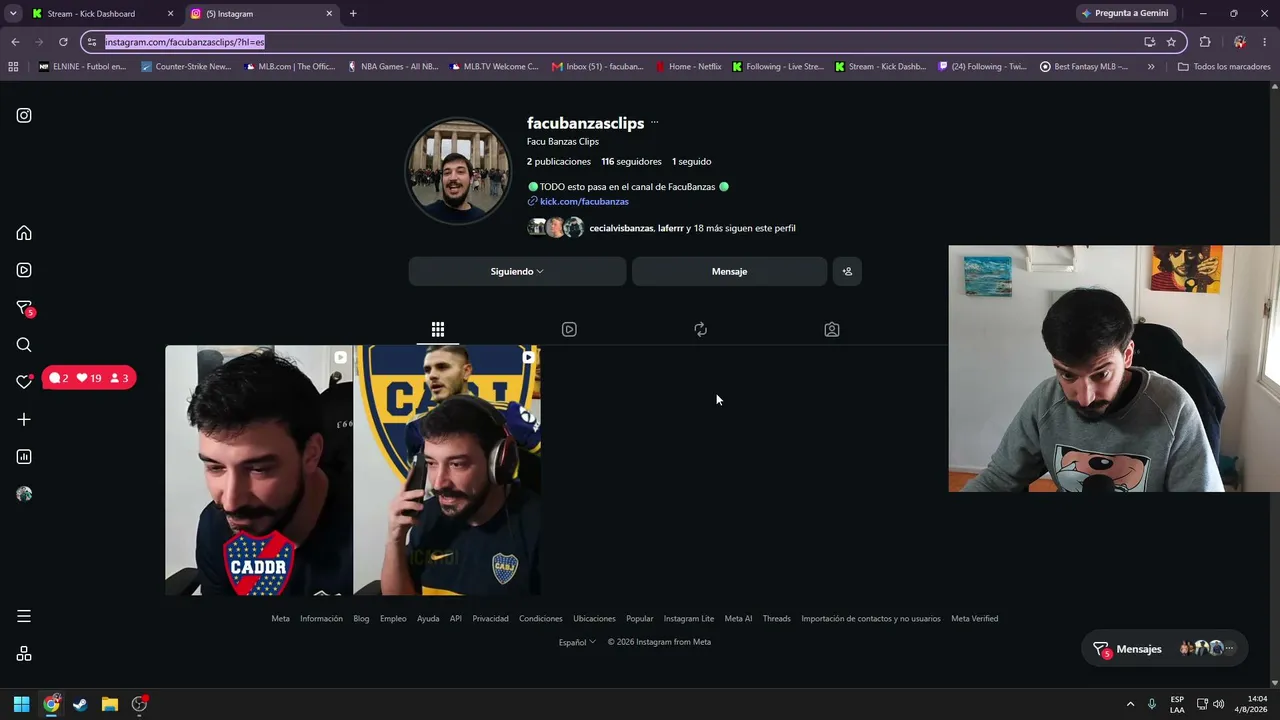The height and width of the screenshot is (720, 1280).
Task: Select the posts grid tab
Action: (438, 329)
